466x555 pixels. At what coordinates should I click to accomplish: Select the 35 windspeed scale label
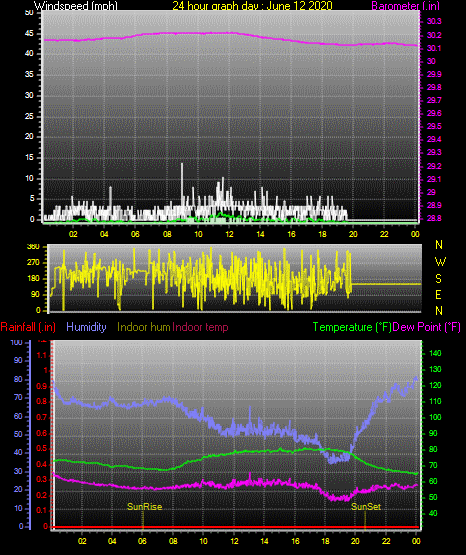pos(29,74)
